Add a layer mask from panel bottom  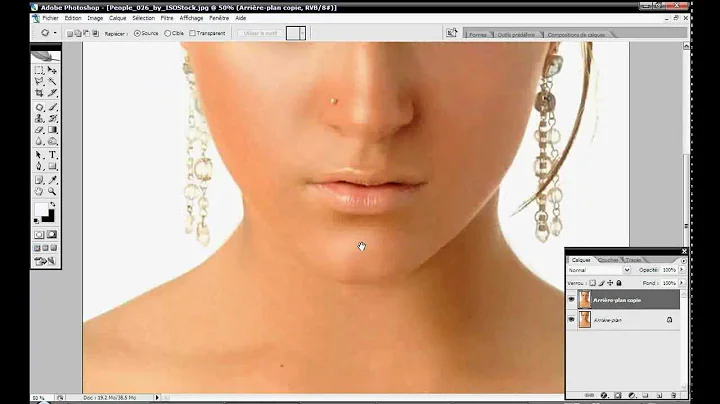point(618,395)
